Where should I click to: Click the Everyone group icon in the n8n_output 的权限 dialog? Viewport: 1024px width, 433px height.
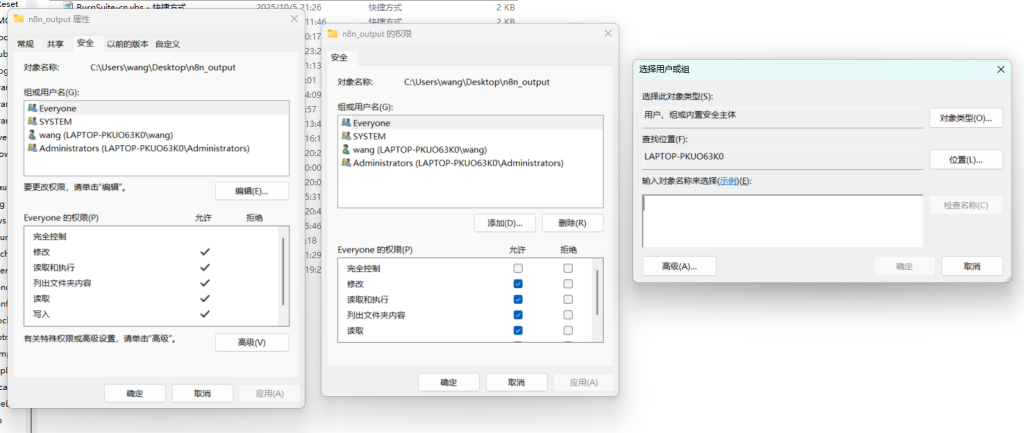click(x=346, y=123)
